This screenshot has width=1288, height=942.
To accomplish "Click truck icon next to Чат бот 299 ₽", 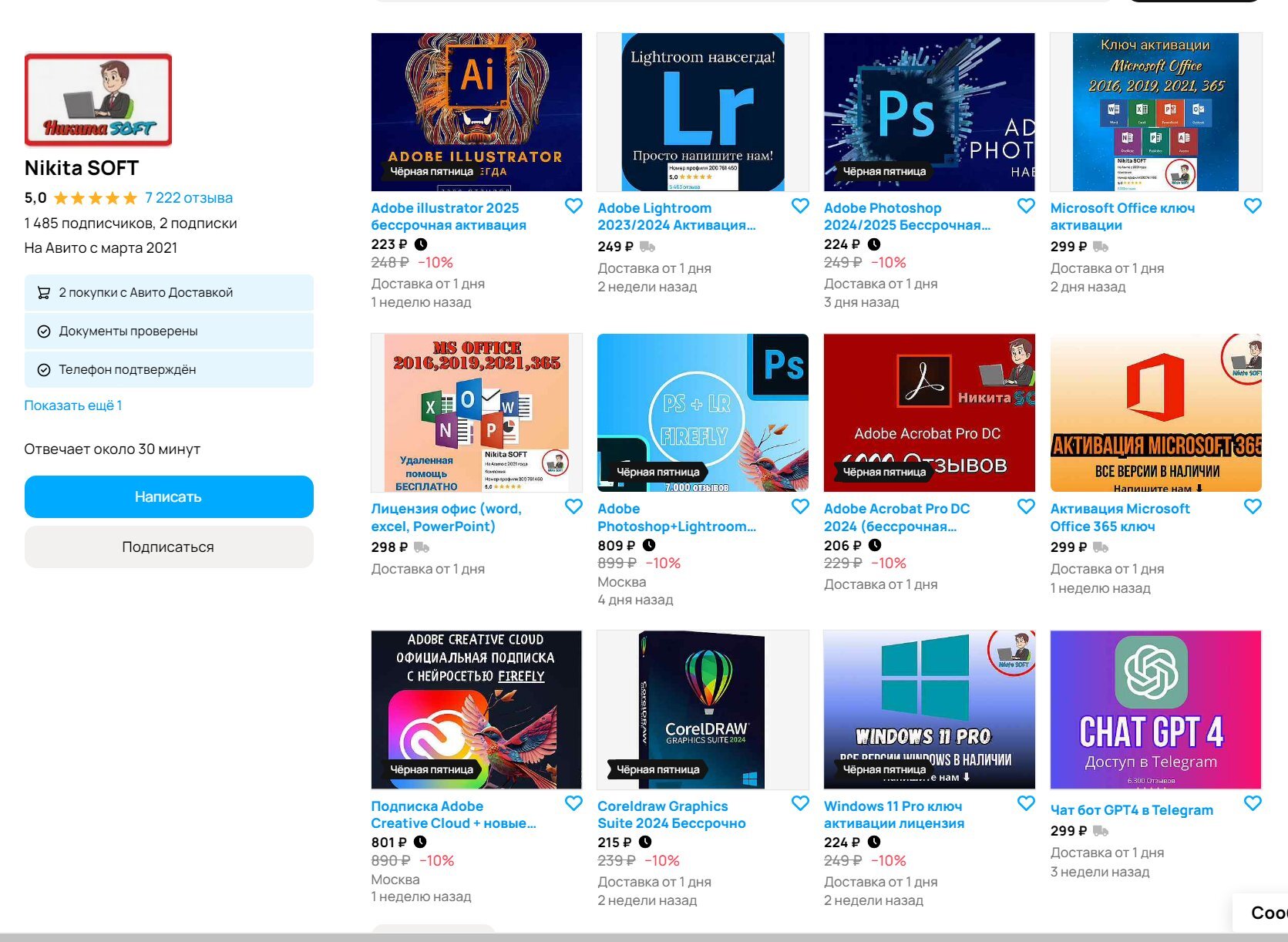I will pos(1101,831).
